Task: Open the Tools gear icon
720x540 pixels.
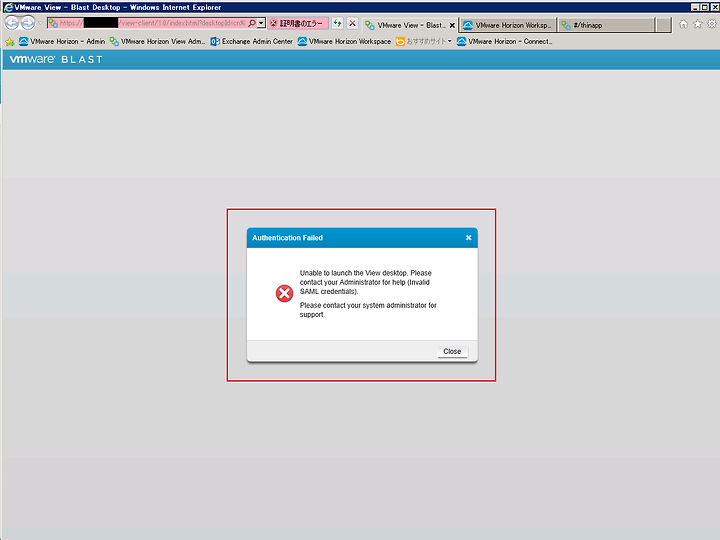Action: (x=712, y=24)
